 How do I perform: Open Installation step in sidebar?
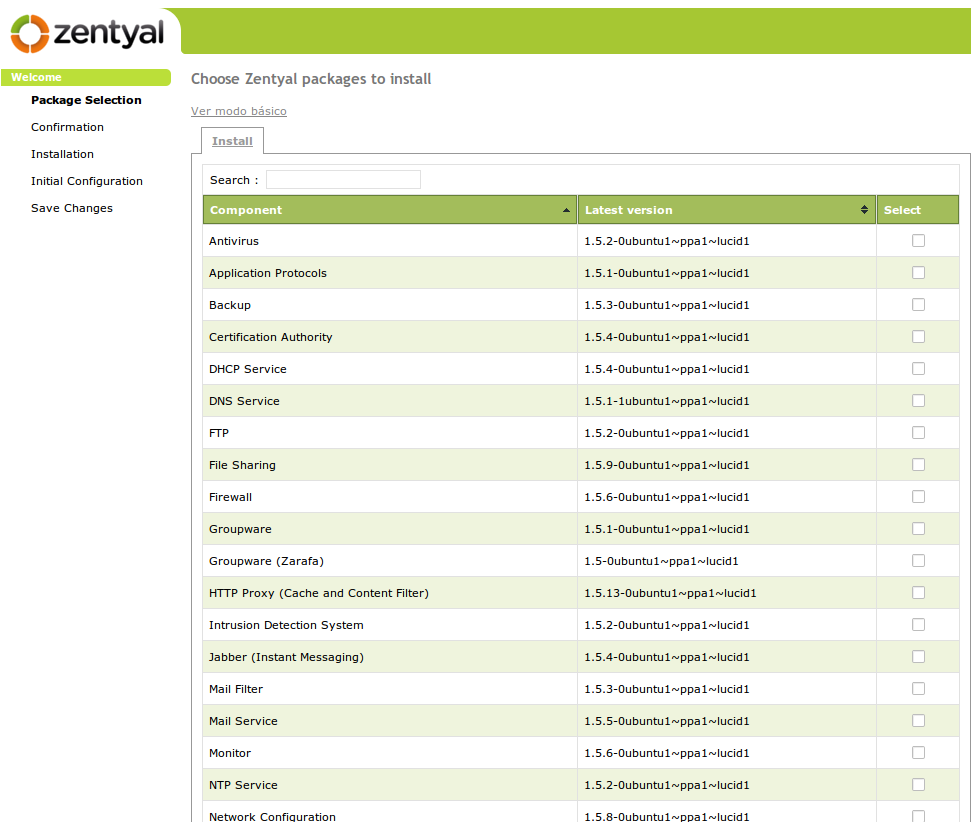(62, 154)
